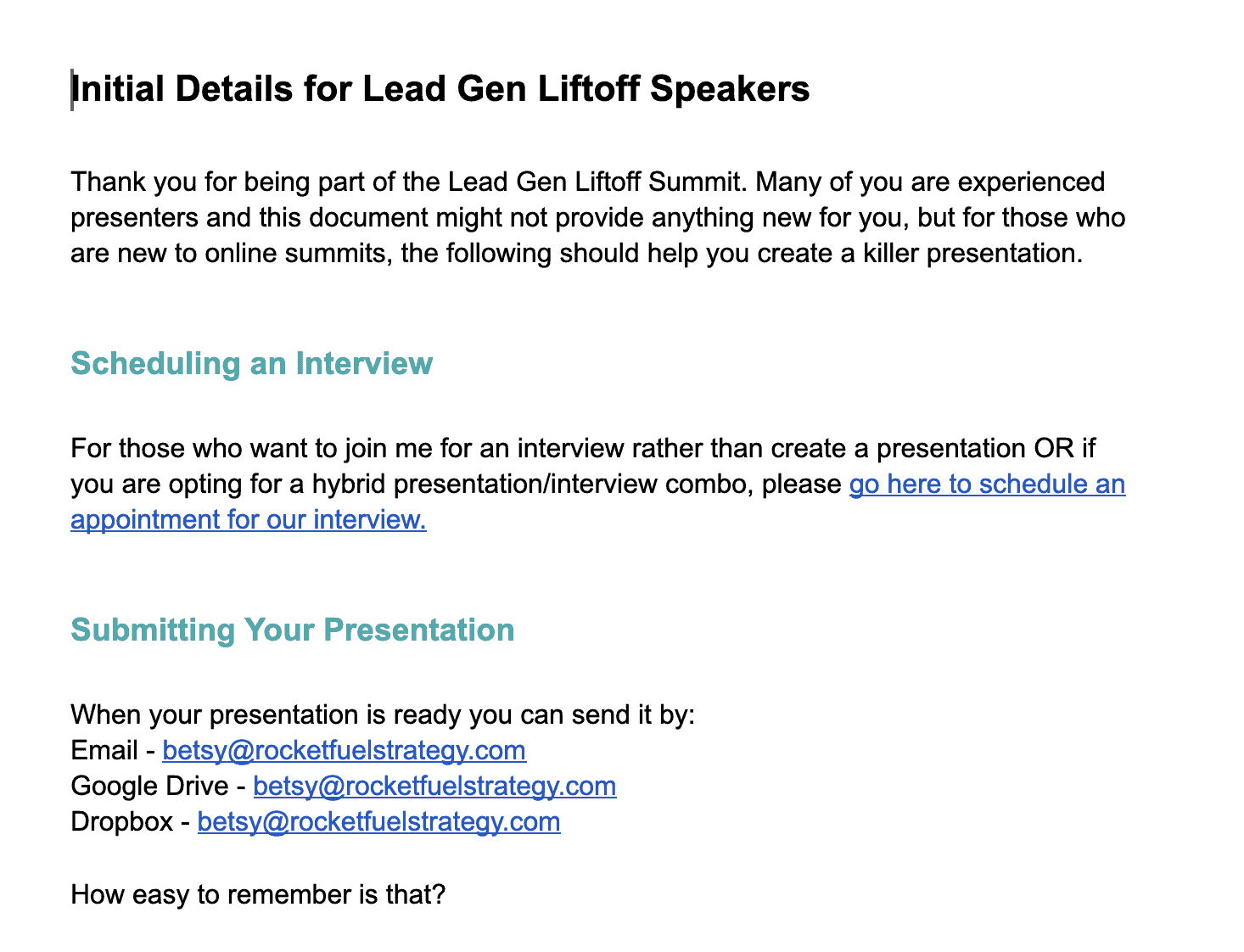Click the 'Email -' label text

click(x=112, y=751)
